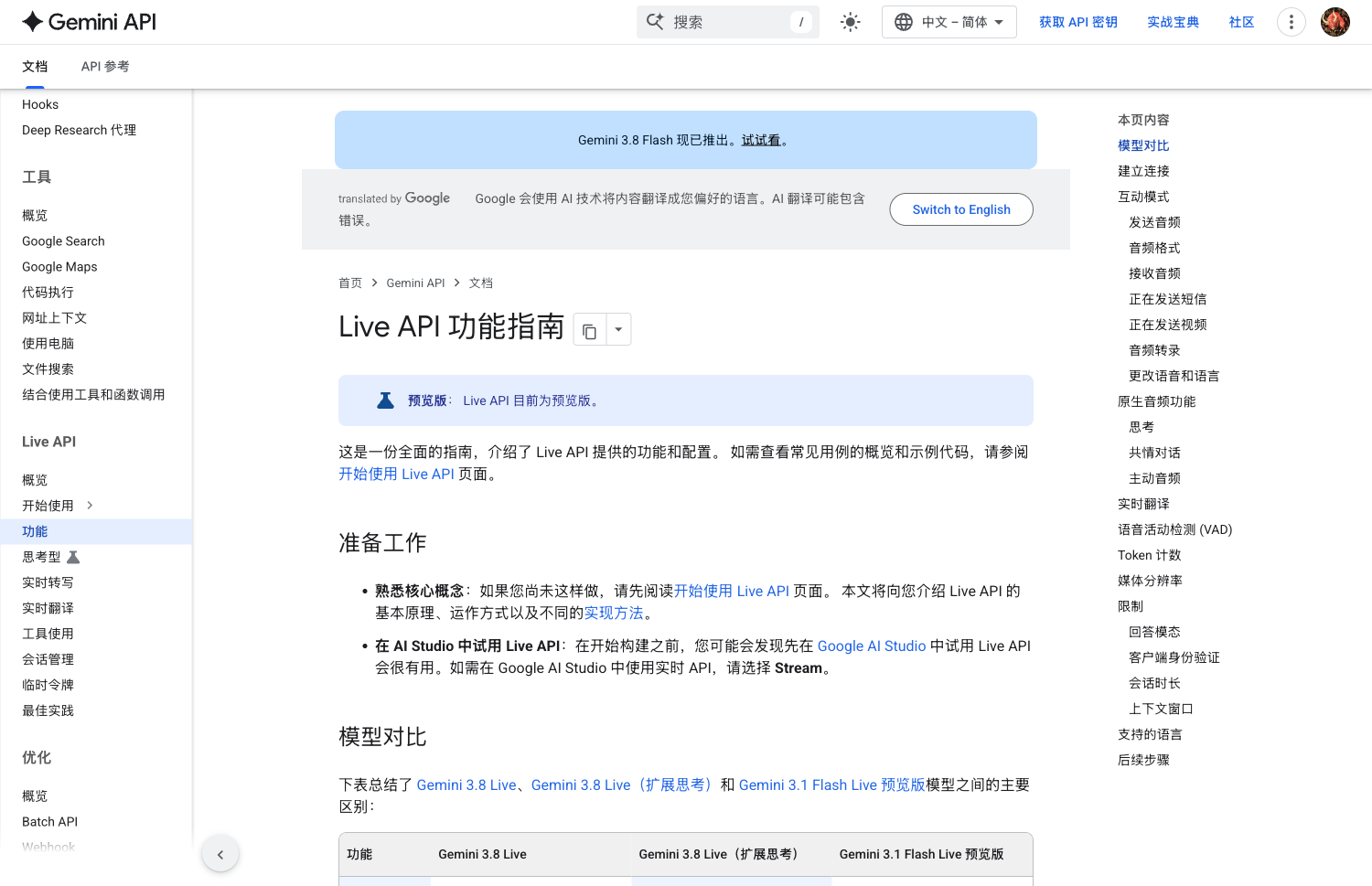1372x886 pixels.
Task: Jump to 模型对比 in the page contents
Action: coord(1143,145)
